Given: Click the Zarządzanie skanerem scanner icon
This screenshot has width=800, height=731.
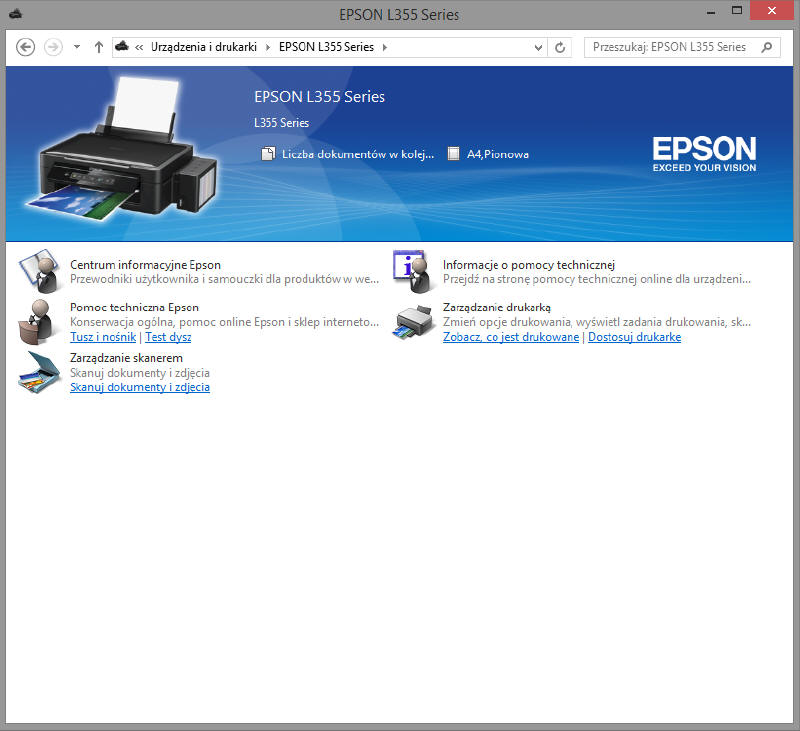Looking at the screenshot, I should (39, 372).
